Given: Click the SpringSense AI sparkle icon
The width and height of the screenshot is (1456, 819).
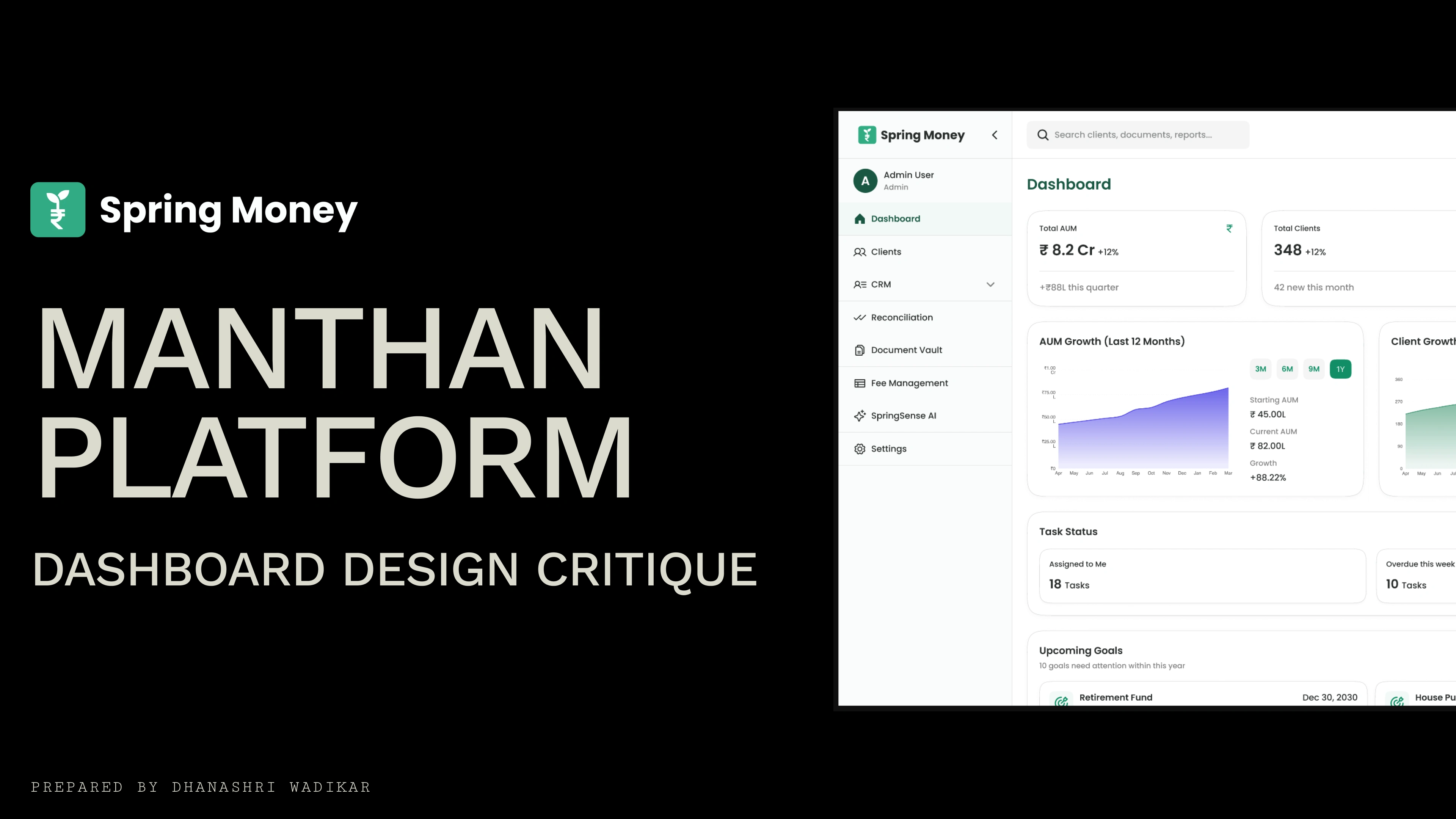Looking at the screenshot, I should point(860,416).
